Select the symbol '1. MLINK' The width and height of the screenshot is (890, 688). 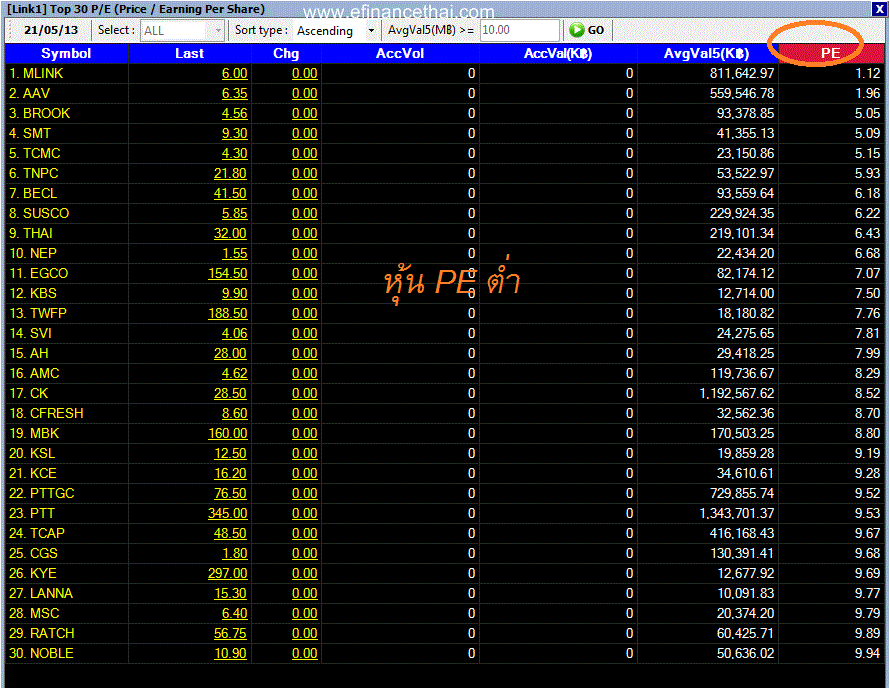[x=36, y=73]
